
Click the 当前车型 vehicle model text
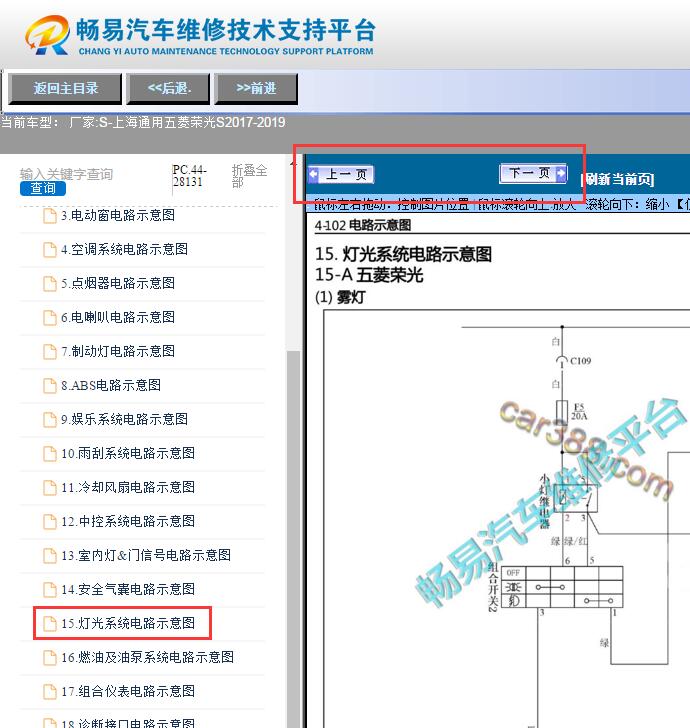coord(143,123)
